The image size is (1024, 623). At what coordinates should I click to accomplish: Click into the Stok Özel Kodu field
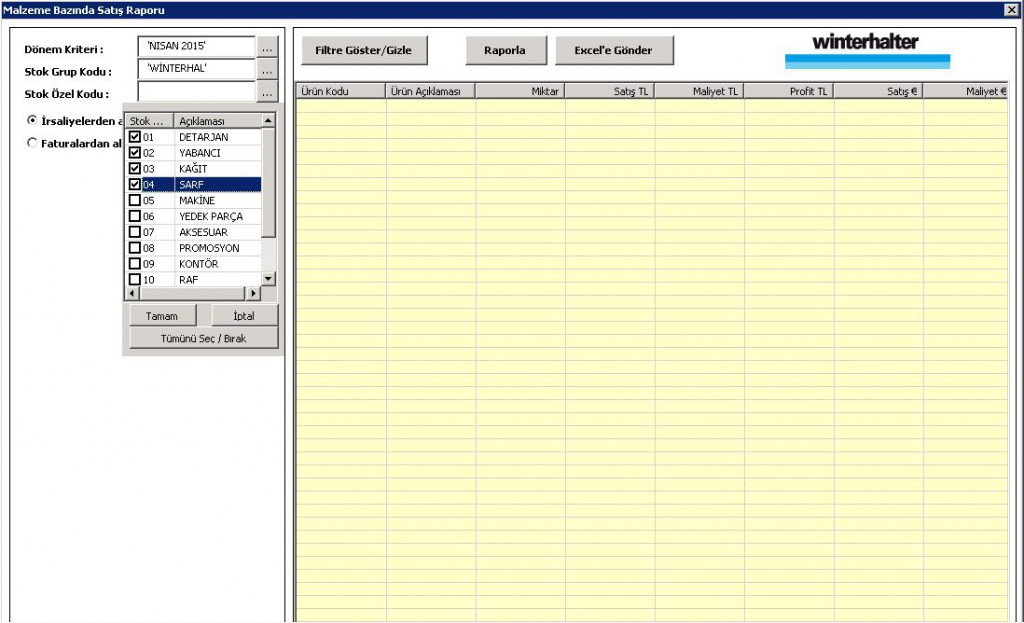point(196,94)
